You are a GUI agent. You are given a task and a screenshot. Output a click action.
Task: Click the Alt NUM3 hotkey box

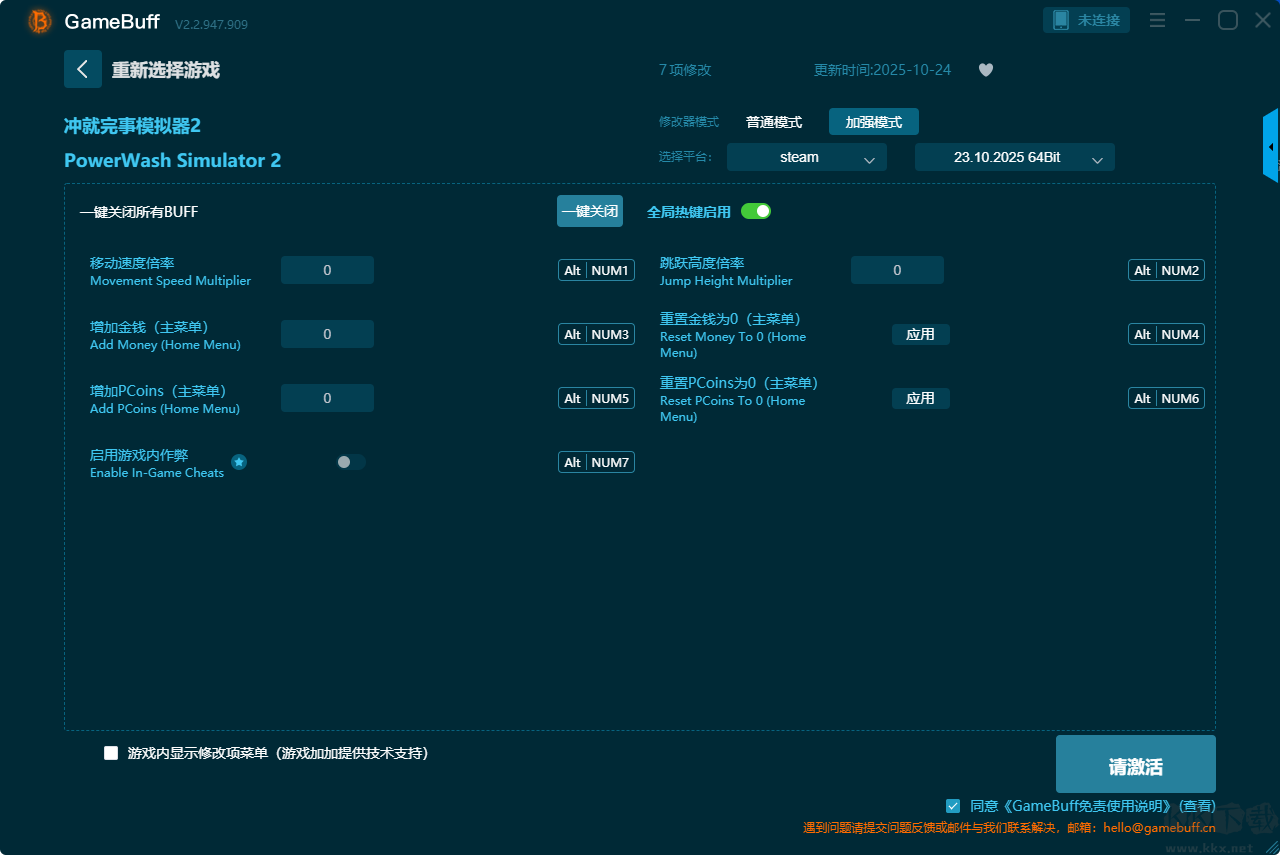click(x=596, y=335)
